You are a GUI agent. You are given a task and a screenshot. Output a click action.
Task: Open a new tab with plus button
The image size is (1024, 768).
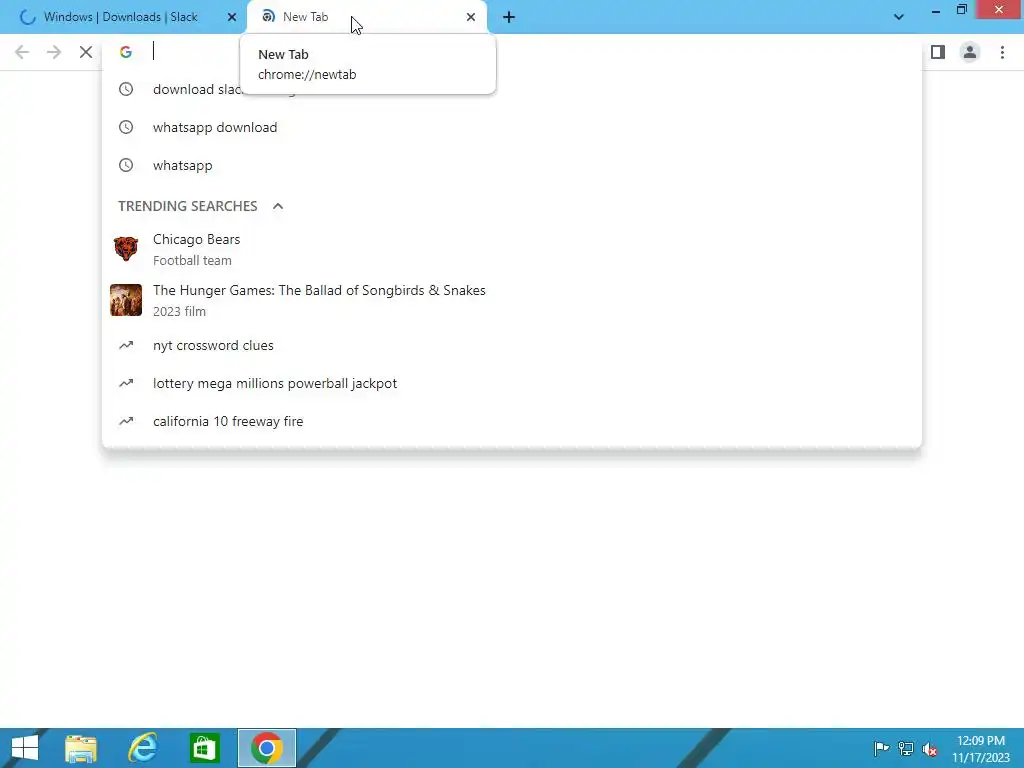pos(509,17)
